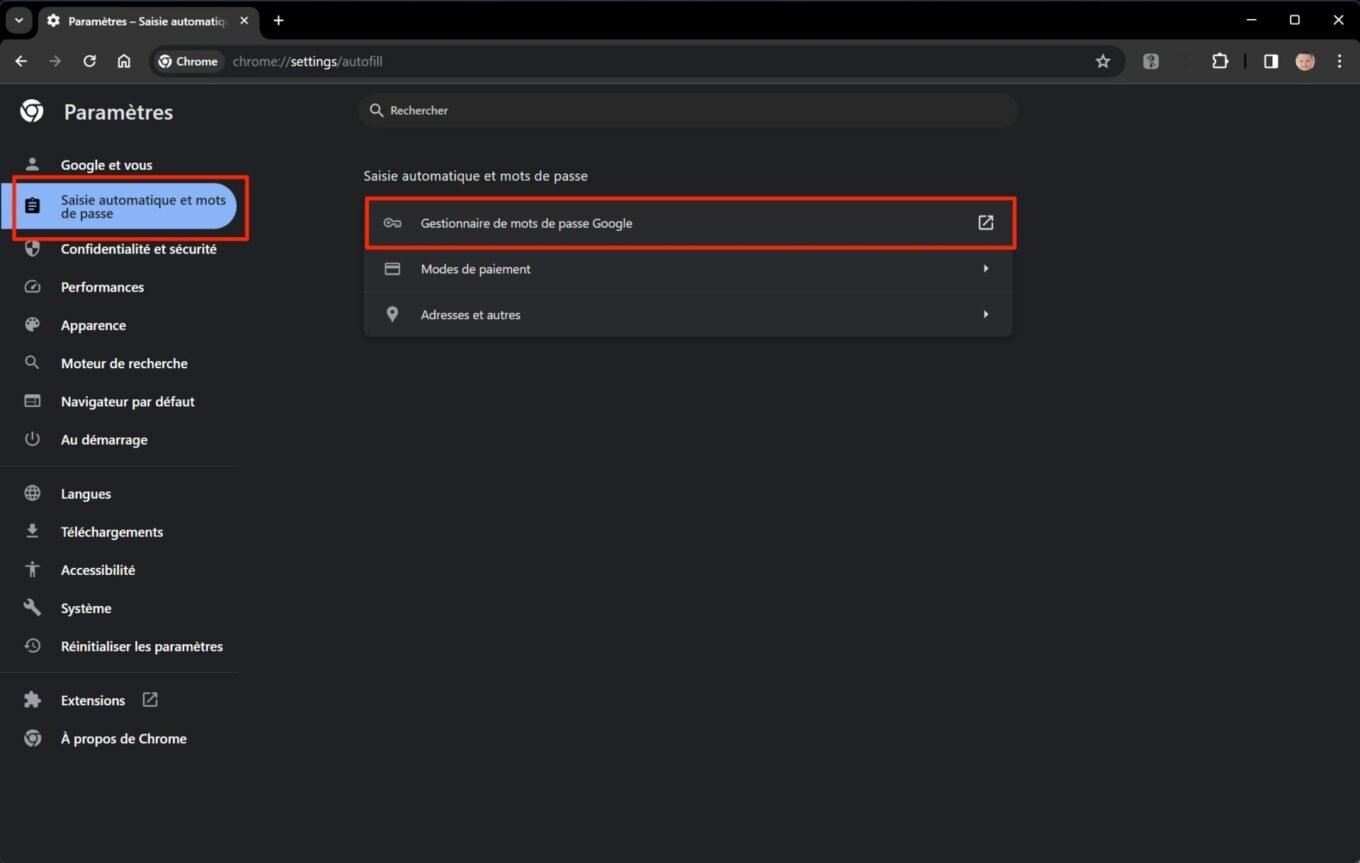Click the browser forward arrow
Screen dimensions: 1360x863
(55, 61)
